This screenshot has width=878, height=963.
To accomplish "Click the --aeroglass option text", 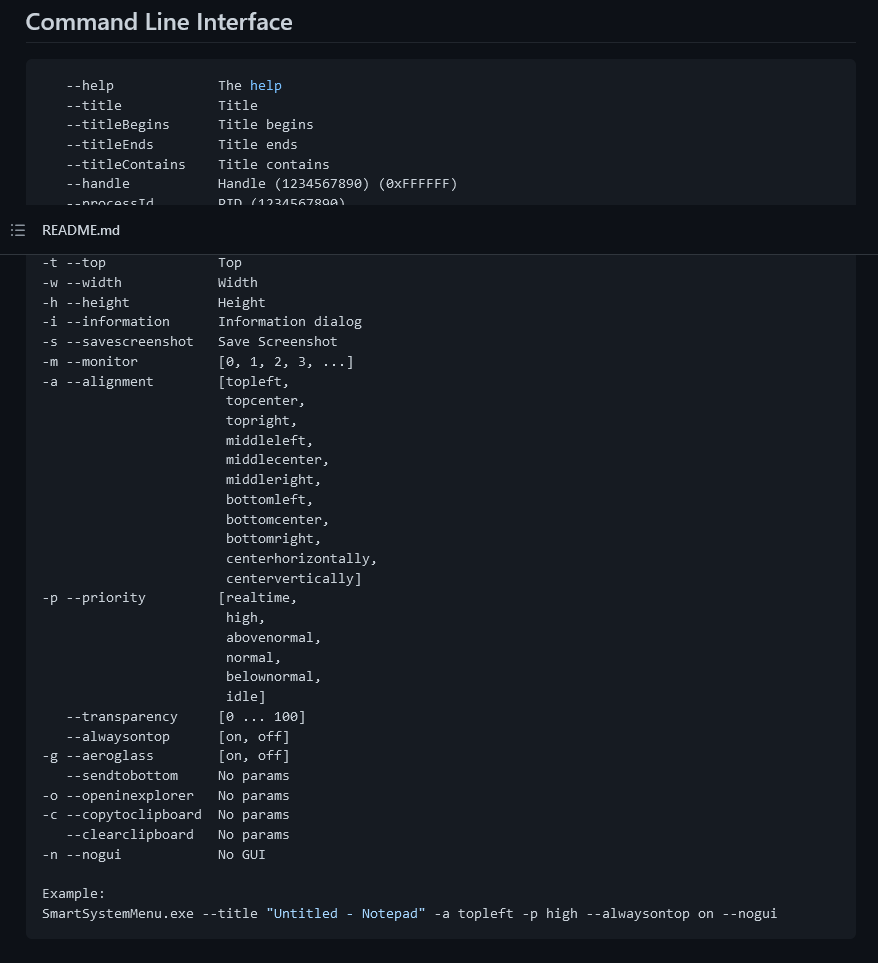I will (x=110, y=756).
